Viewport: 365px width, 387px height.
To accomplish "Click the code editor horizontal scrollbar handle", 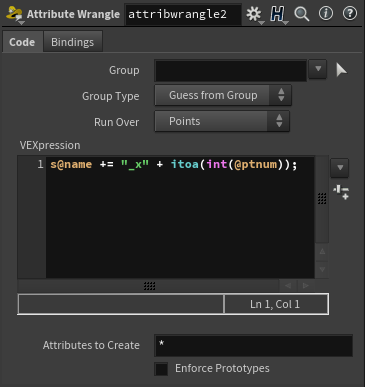I will click(x=149, y=286).
